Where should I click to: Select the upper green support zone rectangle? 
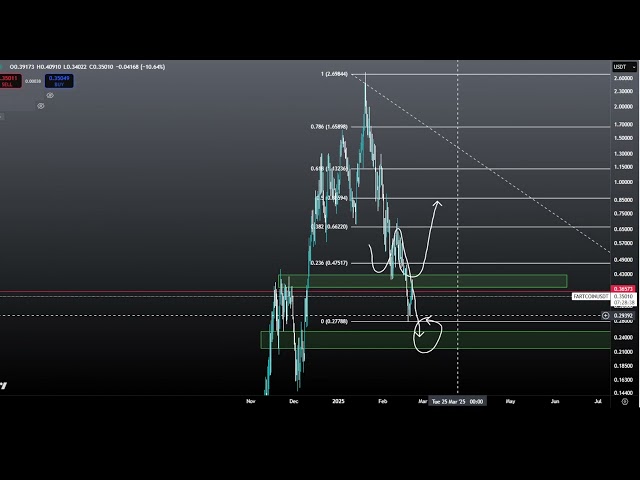coord(500,281)
